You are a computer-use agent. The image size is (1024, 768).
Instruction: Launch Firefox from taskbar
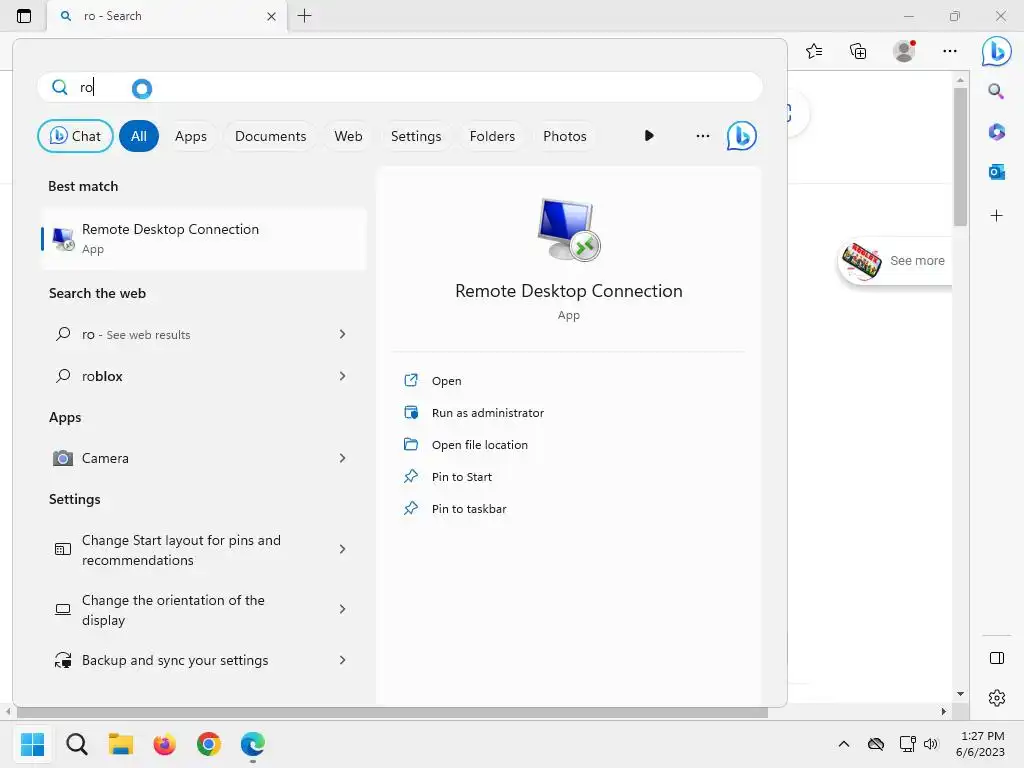click(x=165, y=744)
